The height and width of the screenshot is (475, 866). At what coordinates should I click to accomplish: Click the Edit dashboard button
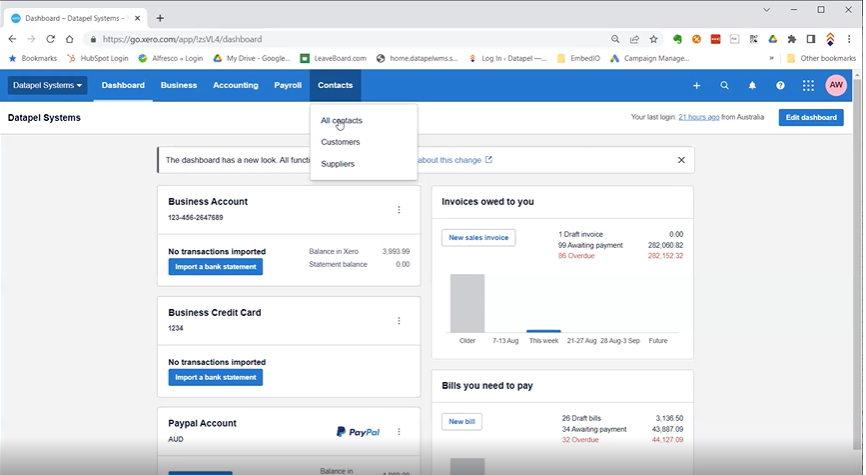[811, 118]
